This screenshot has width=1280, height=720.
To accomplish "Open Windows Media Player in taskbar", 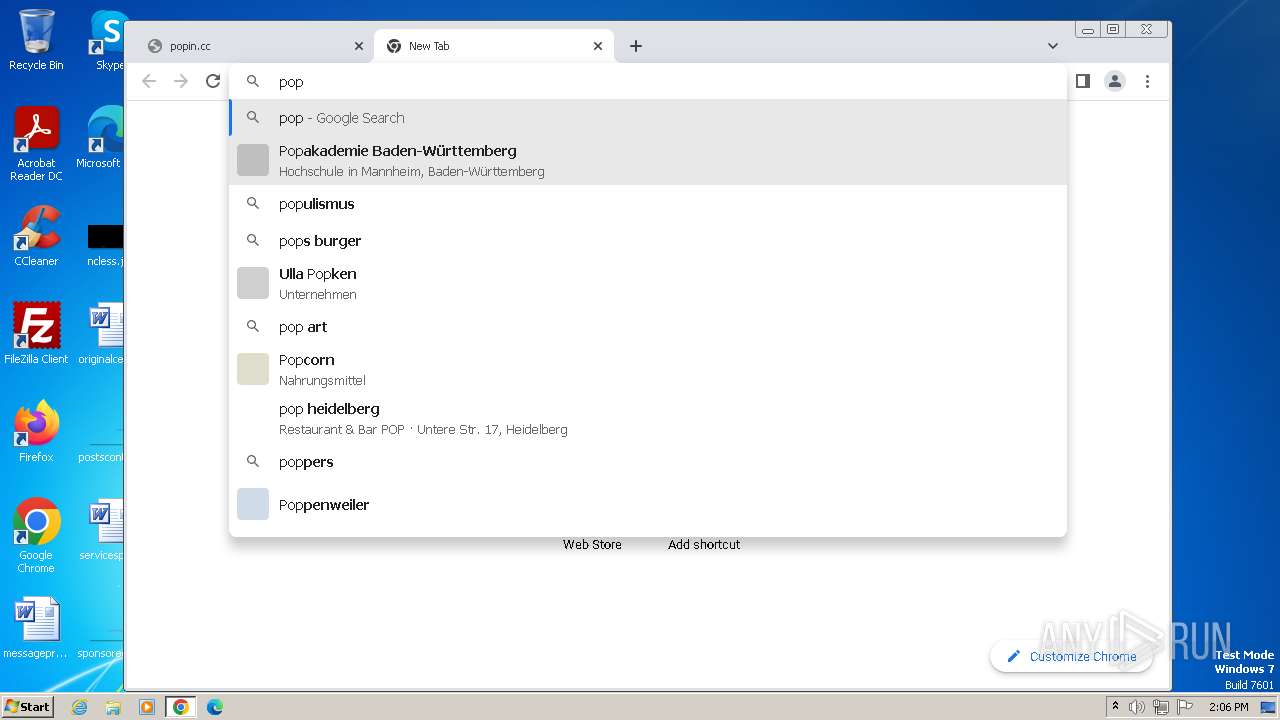I will coord(147,707).
